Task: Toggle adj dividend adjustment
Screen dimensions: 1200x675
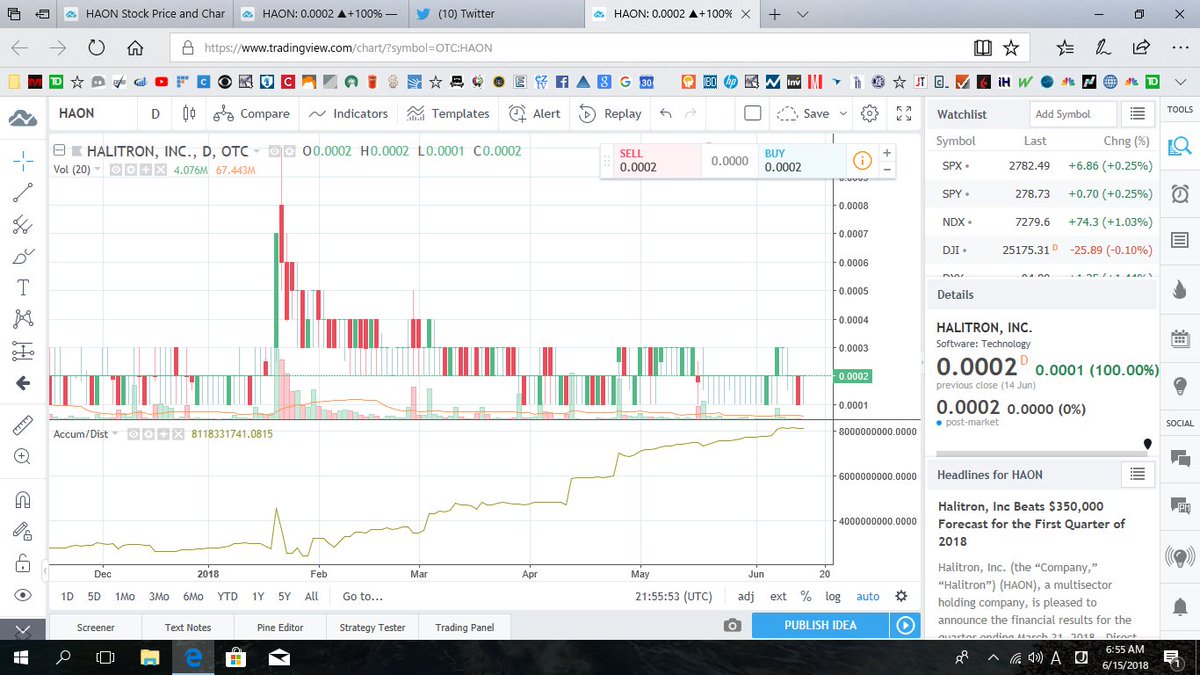Action: click(x=746, y=596)
